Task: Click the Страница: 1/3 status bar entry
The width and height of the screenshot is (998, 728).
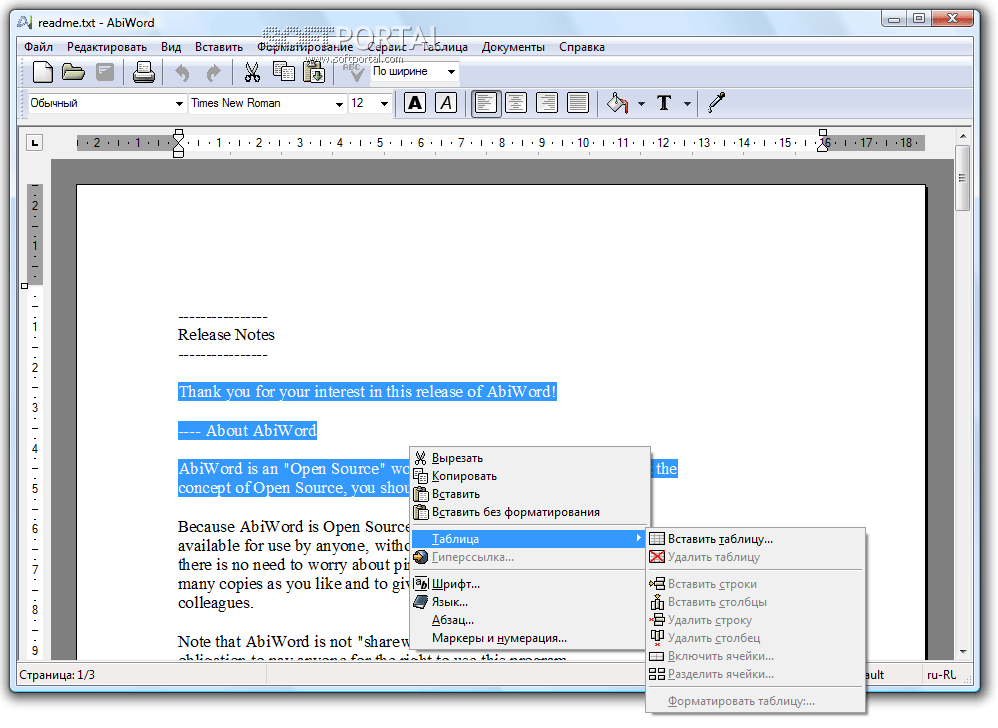Action: pos(57,675)
